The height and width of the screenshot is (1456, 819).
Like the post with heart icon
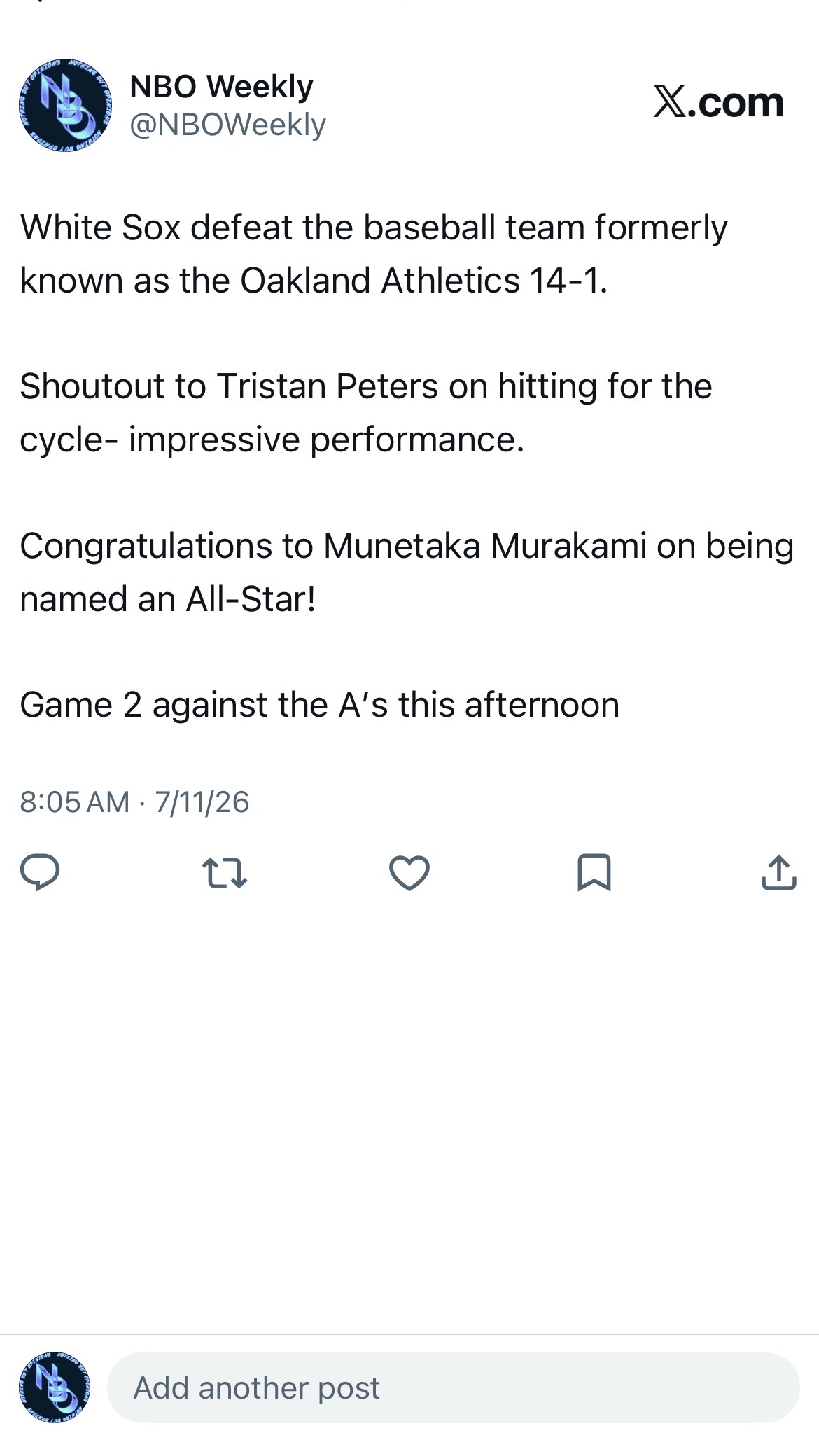[409, 873]
